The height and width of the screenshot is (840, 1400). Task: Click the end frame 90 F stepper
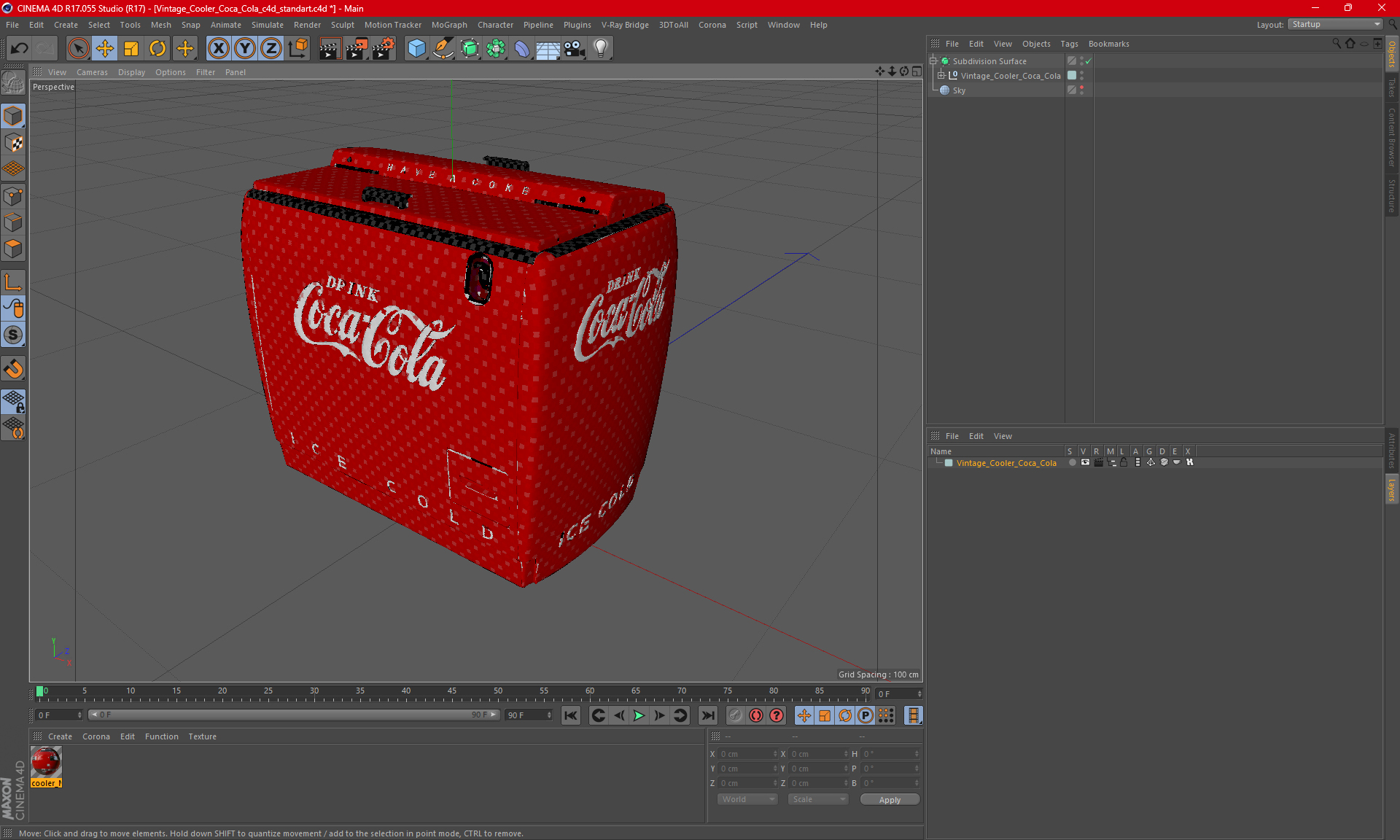click(549, 715)
